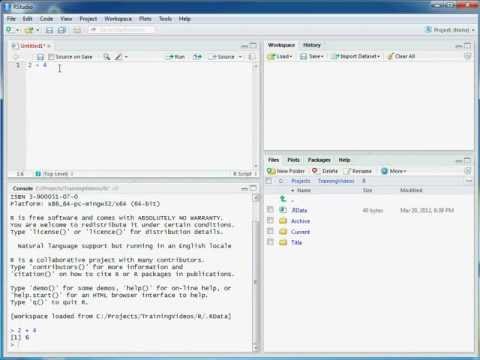Viewport: 480px width, 360px height.
Task: Open the Project dropdown at top right
Action: (450, 30)
